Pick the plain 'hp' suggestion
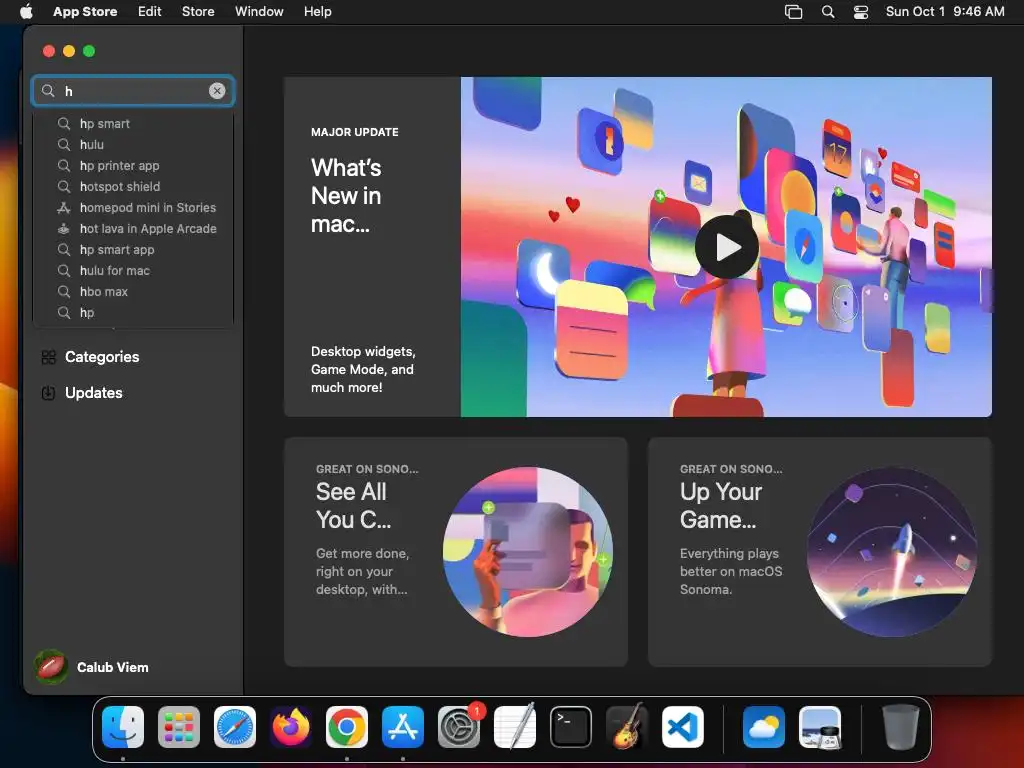1024x768 pixels. 133,312
